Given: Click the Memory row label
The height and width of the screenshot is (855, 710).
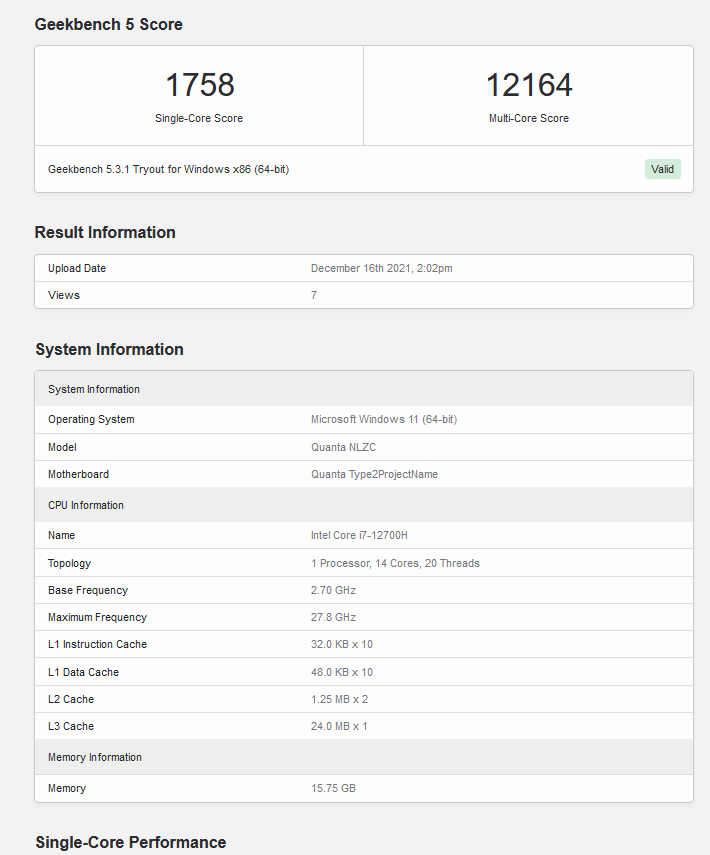Looking at the screenshot, I should pyautogui.click(x=67, y=788).
